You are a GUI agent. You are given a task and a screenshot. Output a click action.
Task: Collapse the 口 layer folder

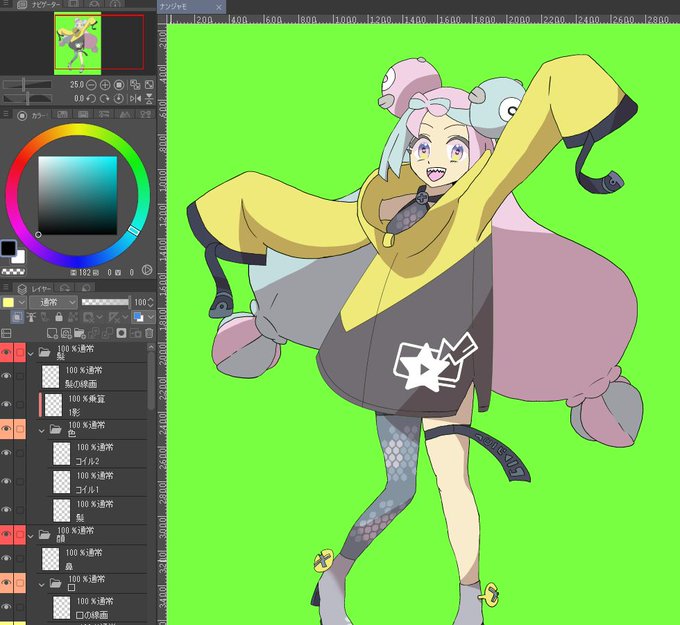click(x=42, y=585)
